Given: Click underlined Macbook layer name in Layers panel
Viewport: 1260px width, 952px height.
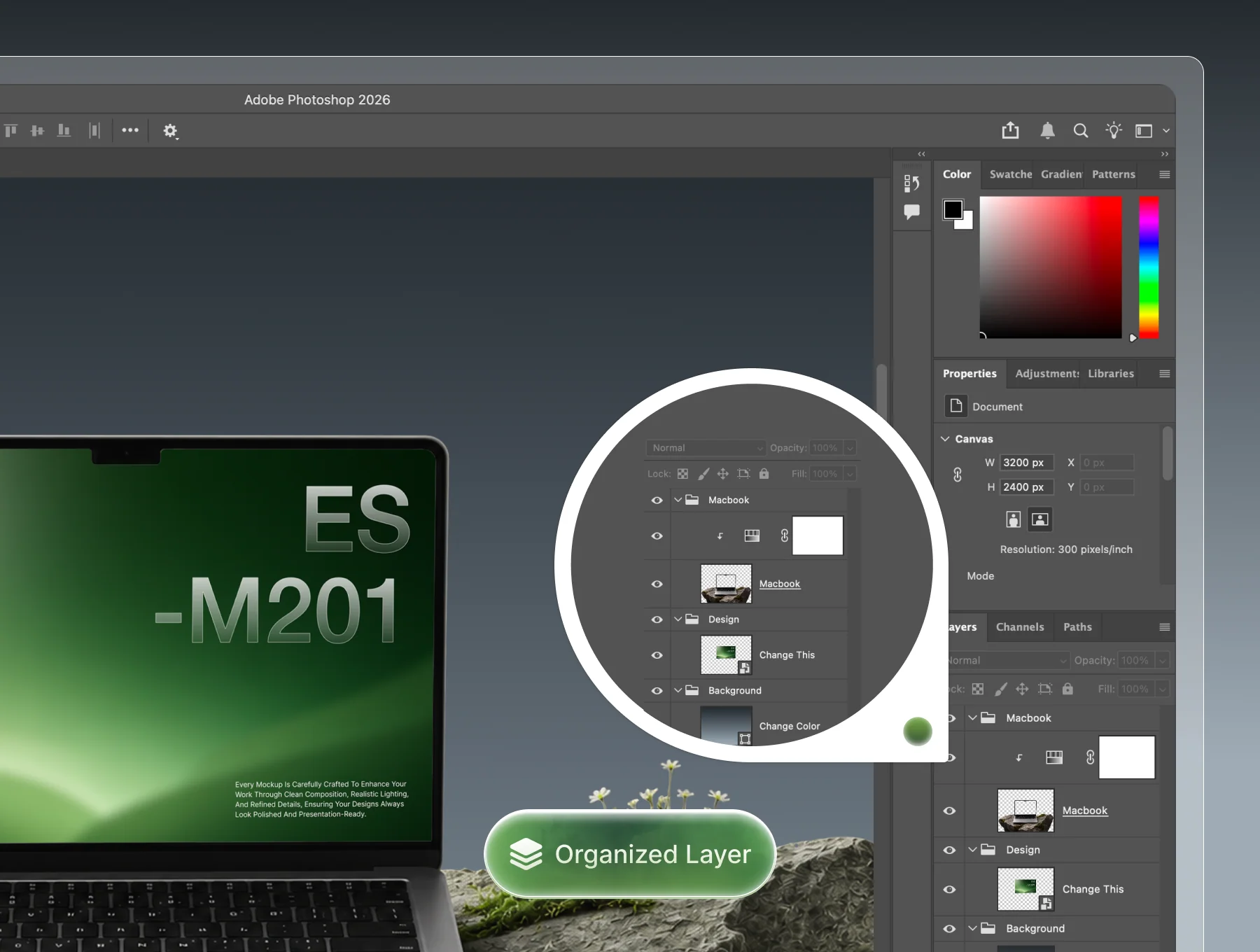Looking at the screenshot, I should [1085, 811].
